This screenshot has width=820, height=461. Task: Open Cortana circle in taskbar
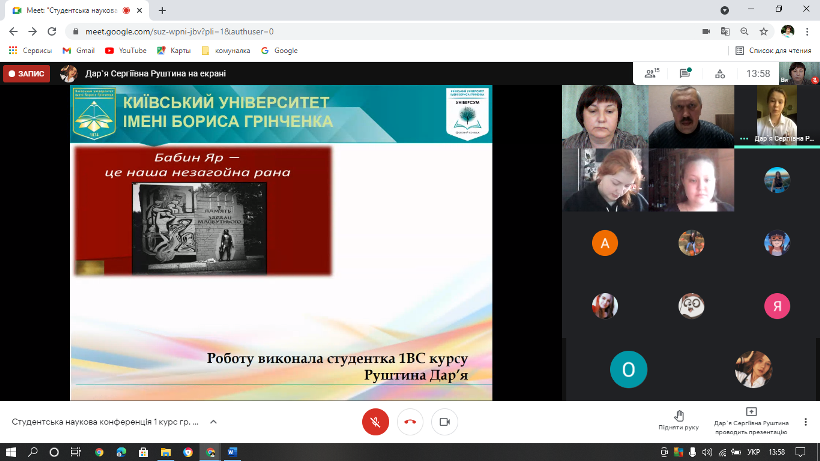pyautogui.click(x=54, y=452)
